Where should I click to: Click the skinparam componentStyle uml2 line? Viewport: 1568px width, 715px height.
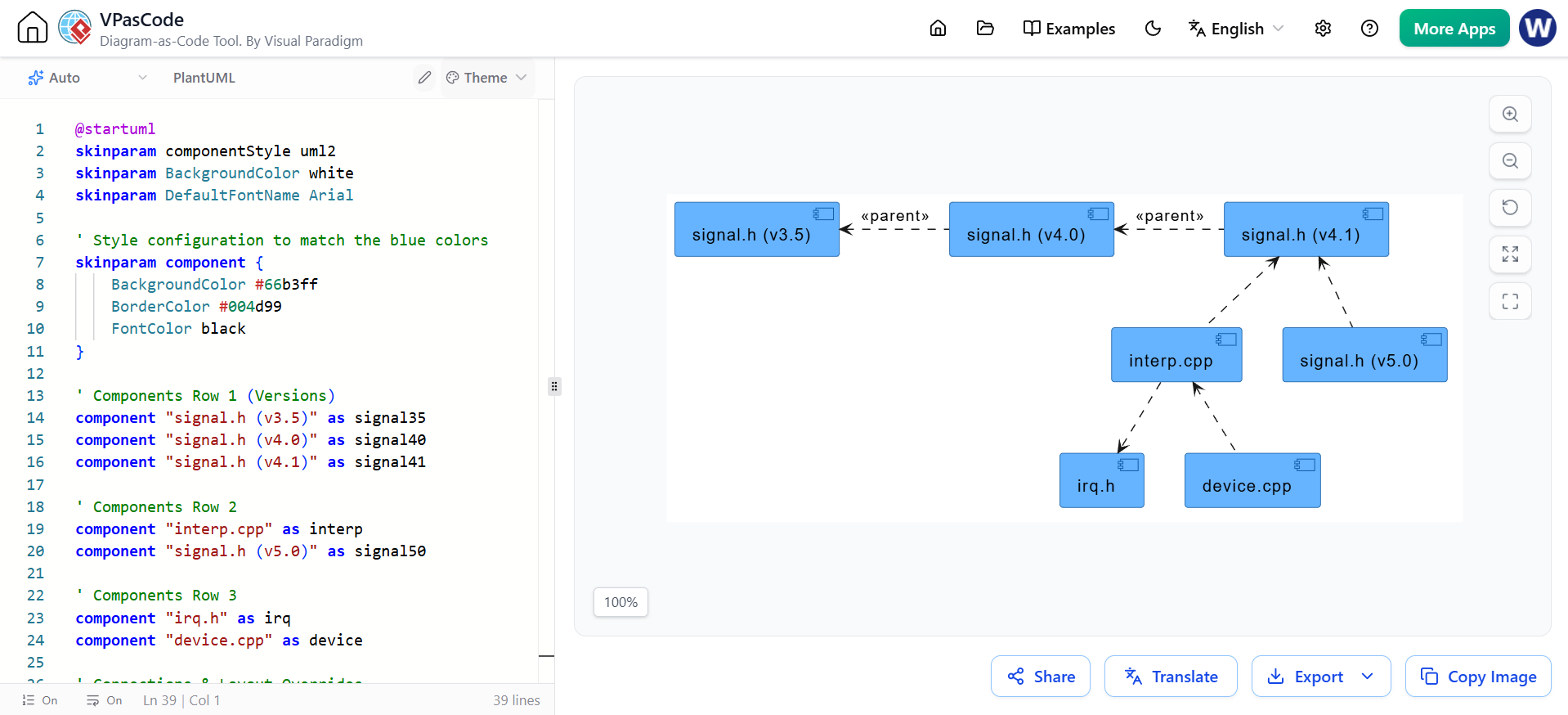[205, 151]
